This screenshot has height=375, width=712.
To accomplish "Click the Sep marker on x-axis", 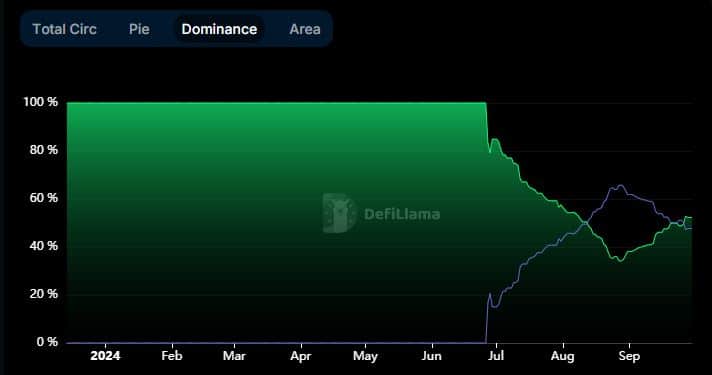I will [x=629, y=356].
